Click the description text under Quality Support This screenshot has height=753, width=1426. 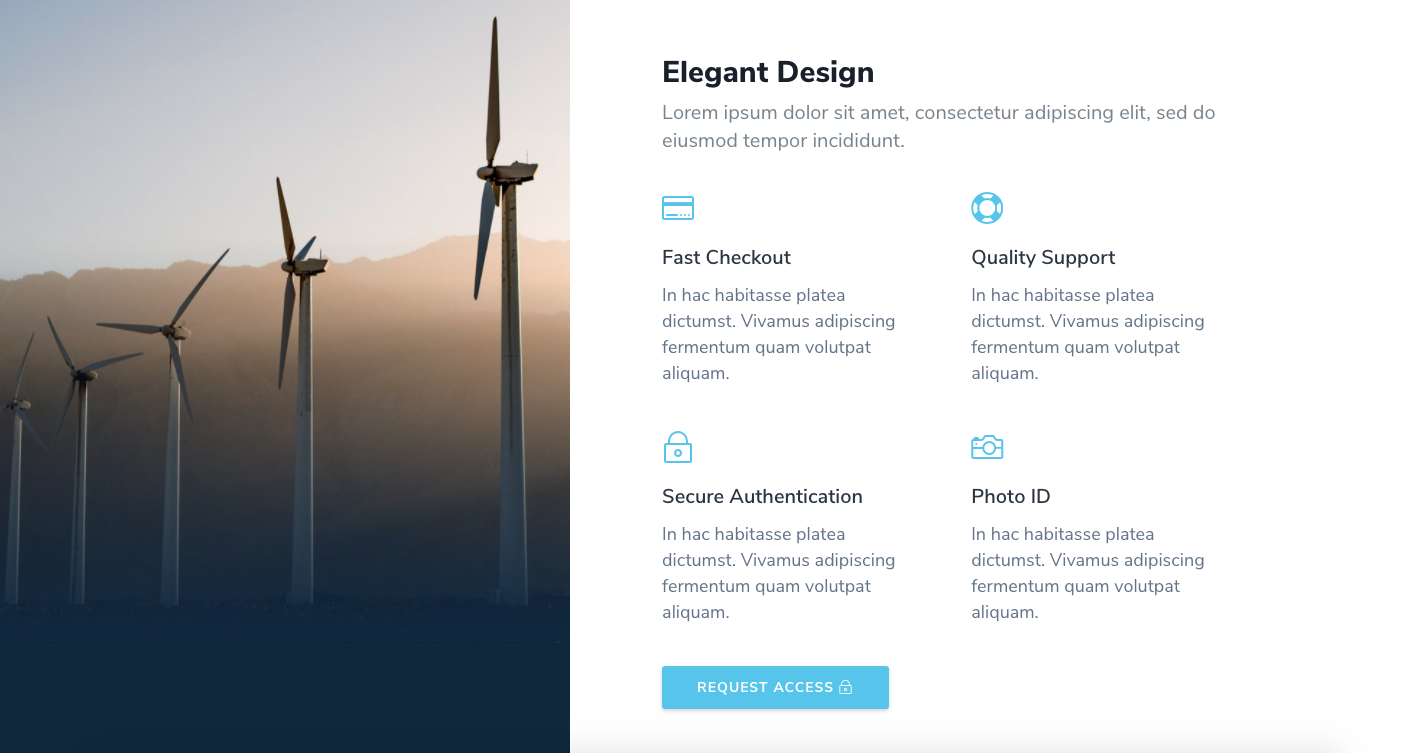1087,334
